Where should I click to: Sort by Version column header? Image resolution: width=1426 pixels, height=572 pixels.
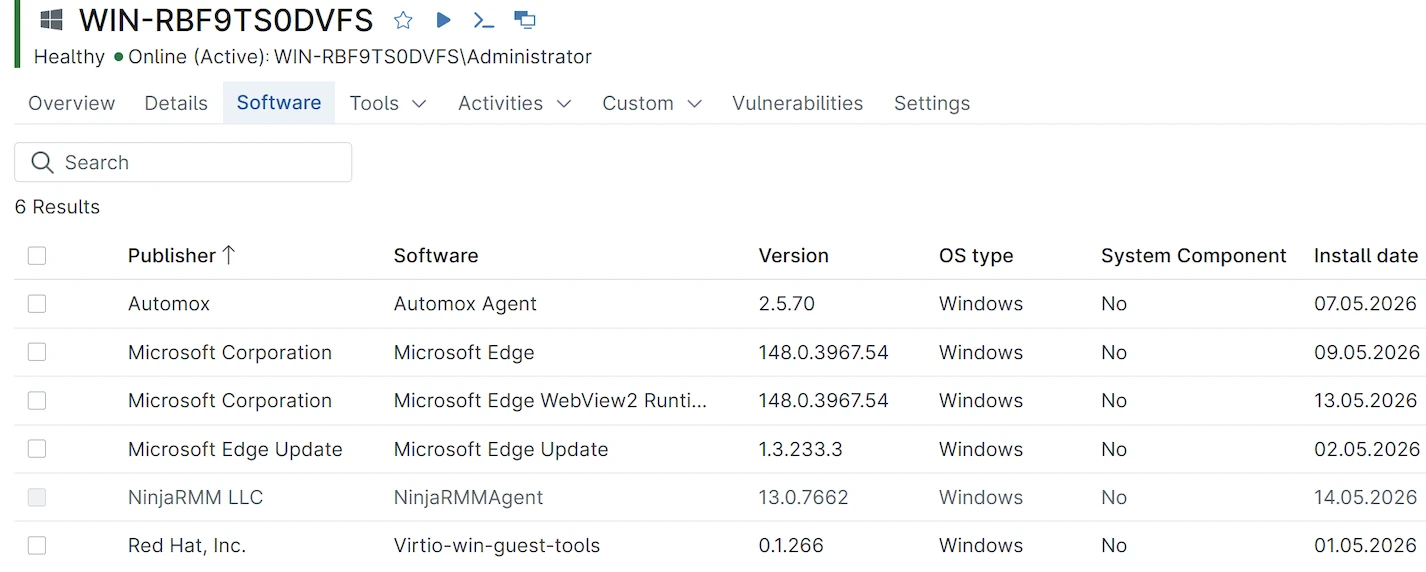tap(794, 255)
